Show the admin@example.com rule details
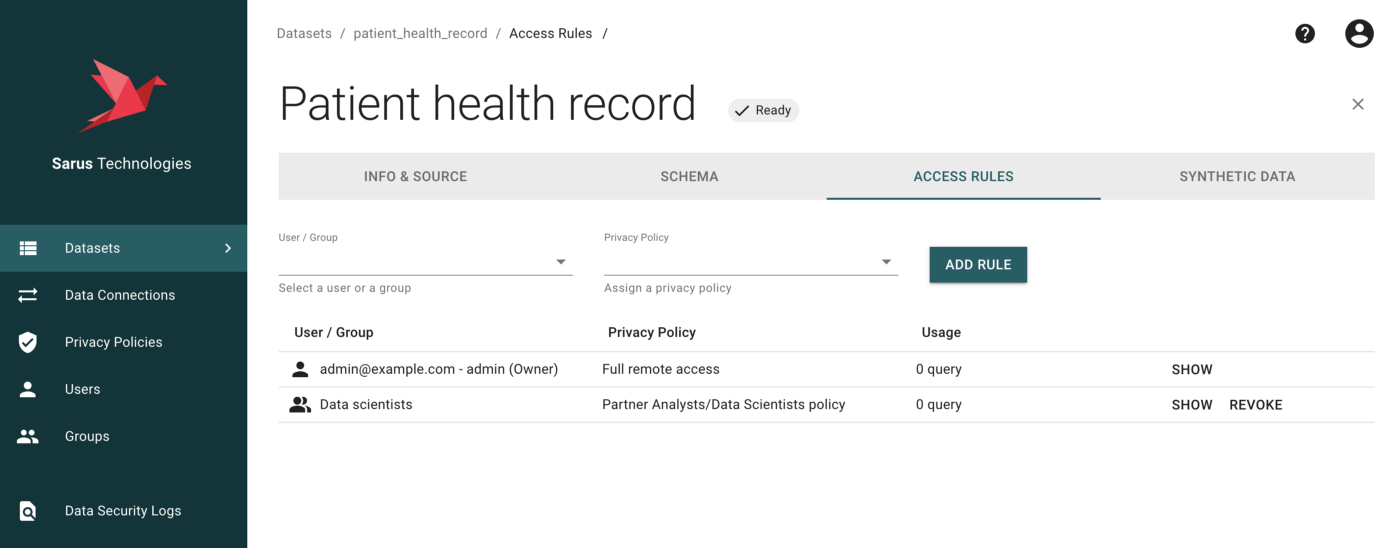This screenshot has width=1400, height=548. [x=1192, y=369]
